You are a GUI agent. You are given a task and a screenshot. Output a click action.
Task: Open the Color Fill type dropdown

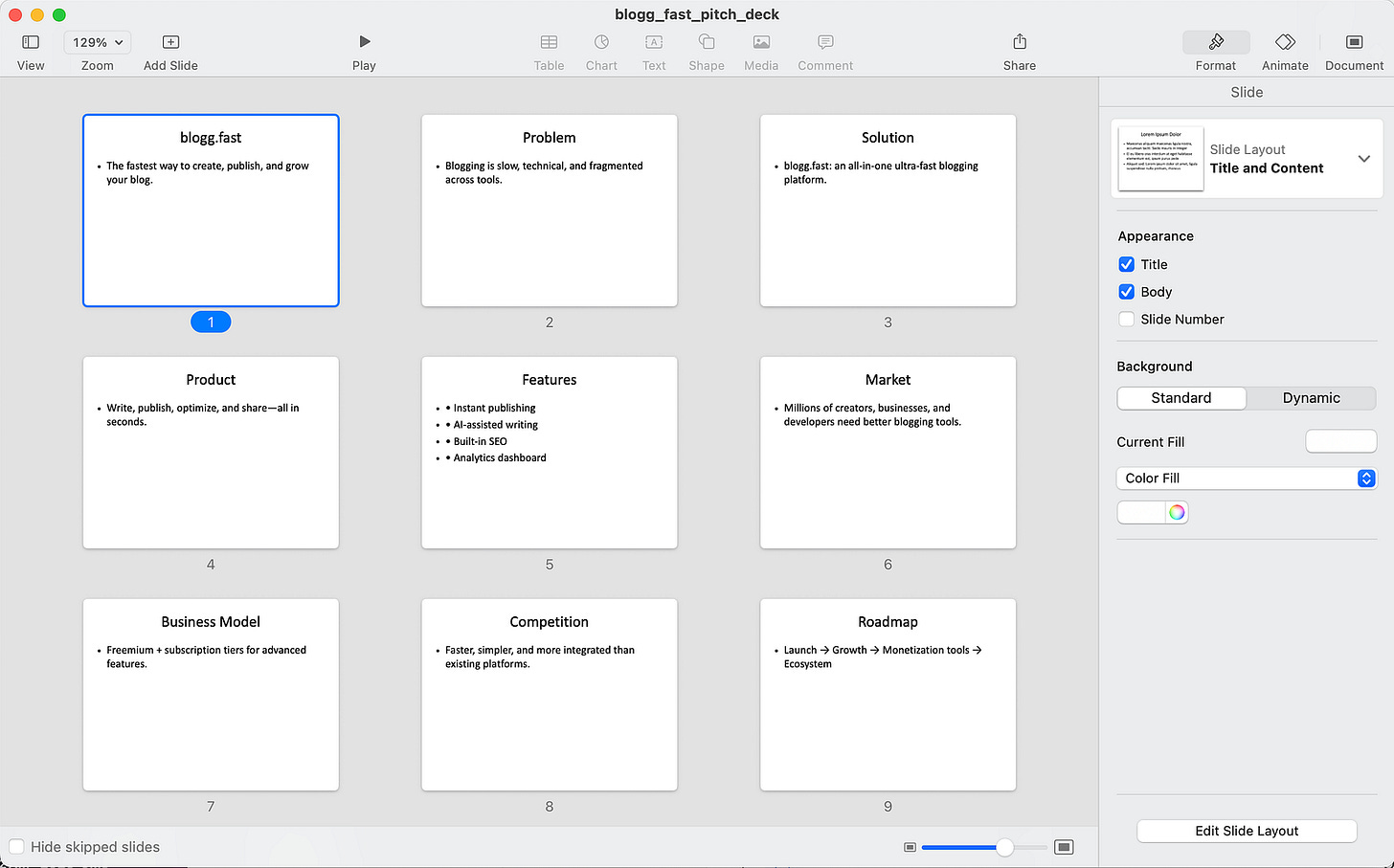[1247, 479]
